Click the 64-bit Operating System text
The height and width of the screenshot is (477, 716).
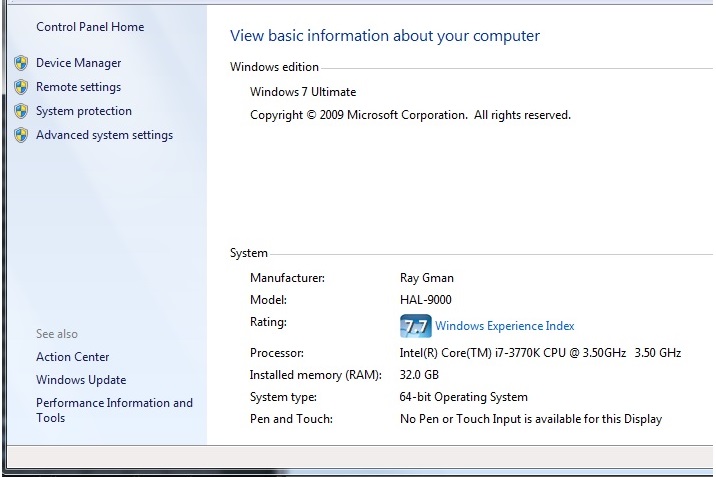coord(463,397)
